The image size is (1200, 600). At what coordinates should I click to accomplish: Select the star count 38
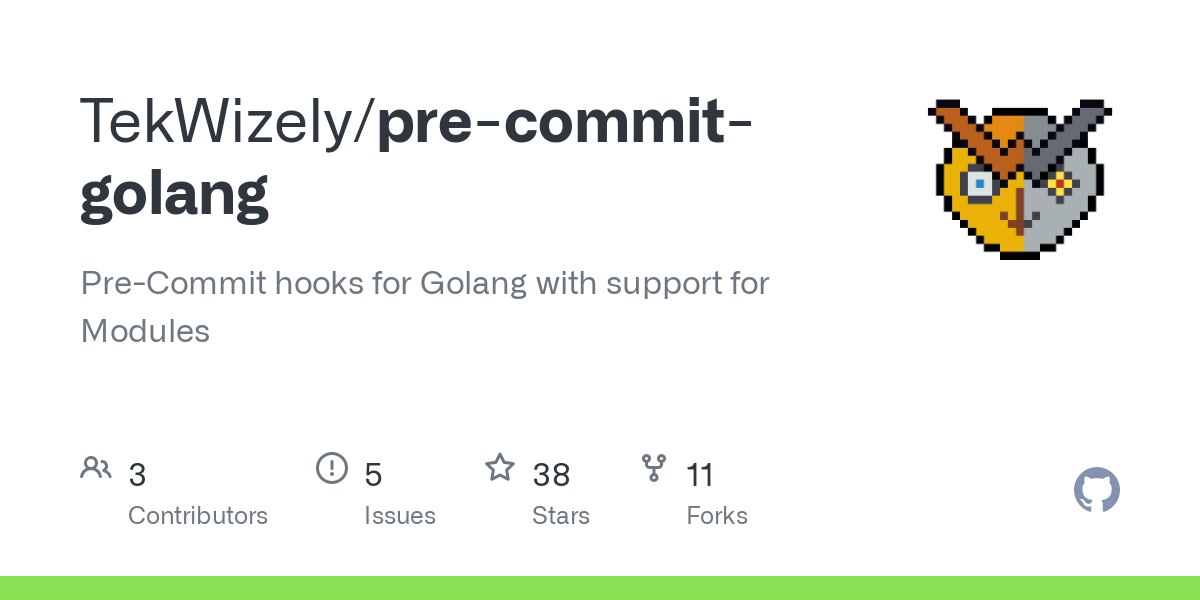pos(551,475)
